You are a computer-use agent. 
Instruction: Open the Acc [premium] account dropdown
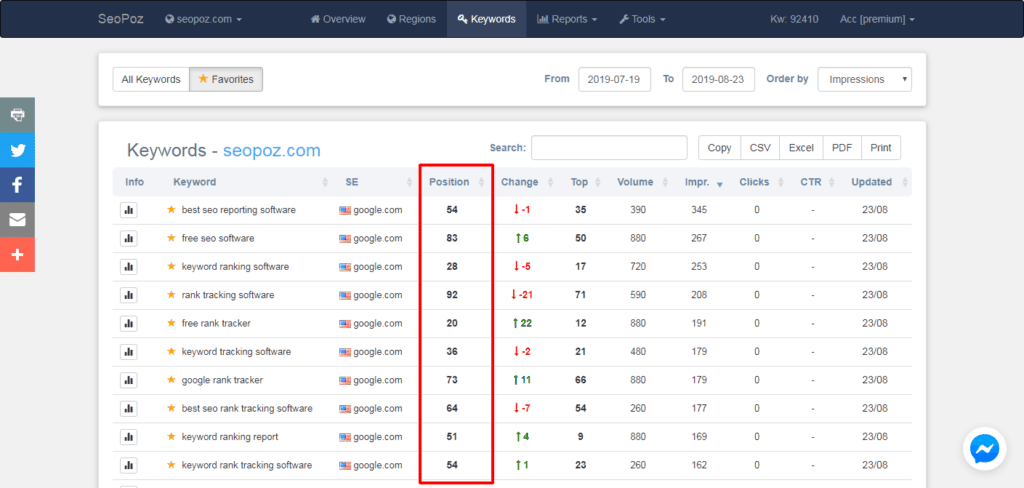tap(877, 19)
